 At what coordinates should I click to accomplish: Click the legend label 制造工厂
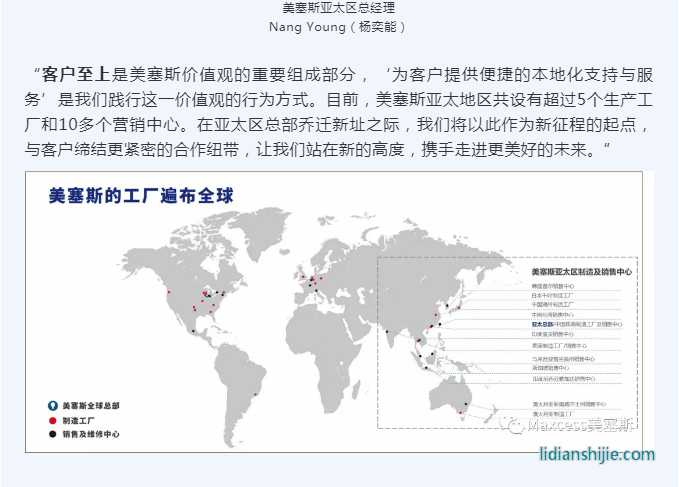click(78, 420)
